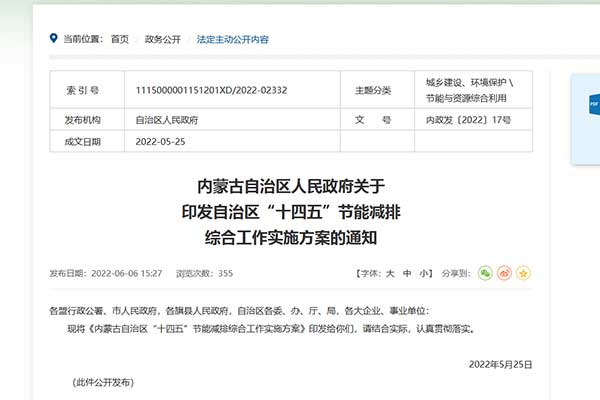Click the publish date 2022-06-06 15:27
This screenshot has width=600, height=400.
pyautogui.click(x=126, y=273)
